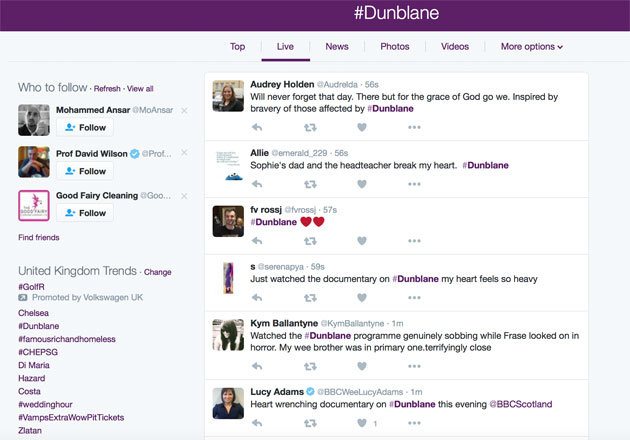Open the News tab
The width and height of the screenshot is (630, 440).
pyautogui.click(x=337, y=47)
